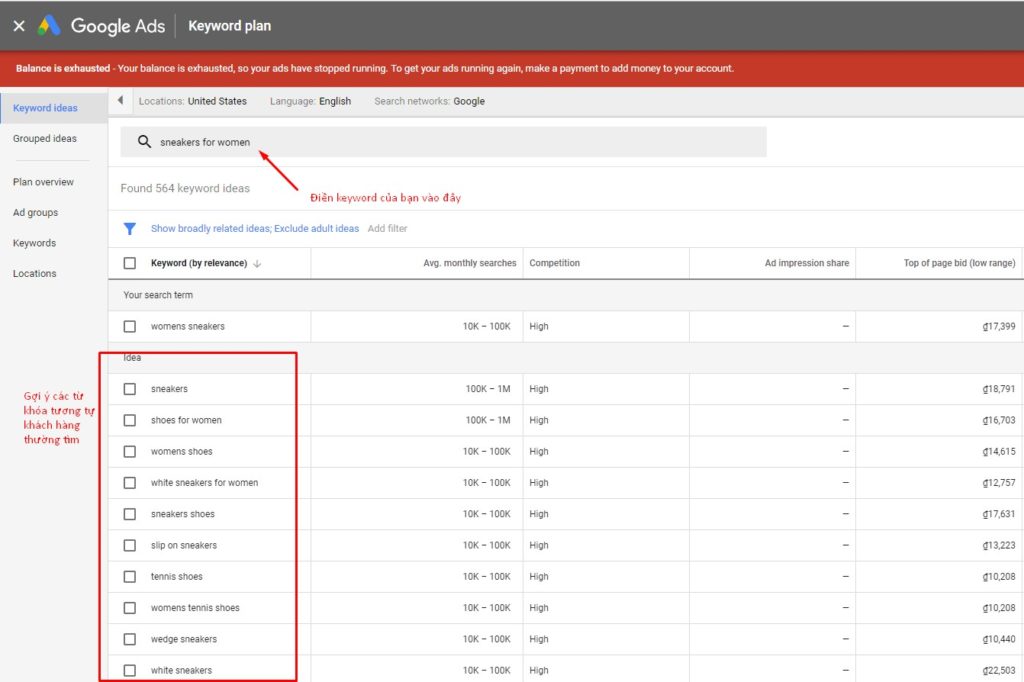Click the ₫18,791 bid value
The width and height of the screenshot is (1024, 682).
[999, 389]
